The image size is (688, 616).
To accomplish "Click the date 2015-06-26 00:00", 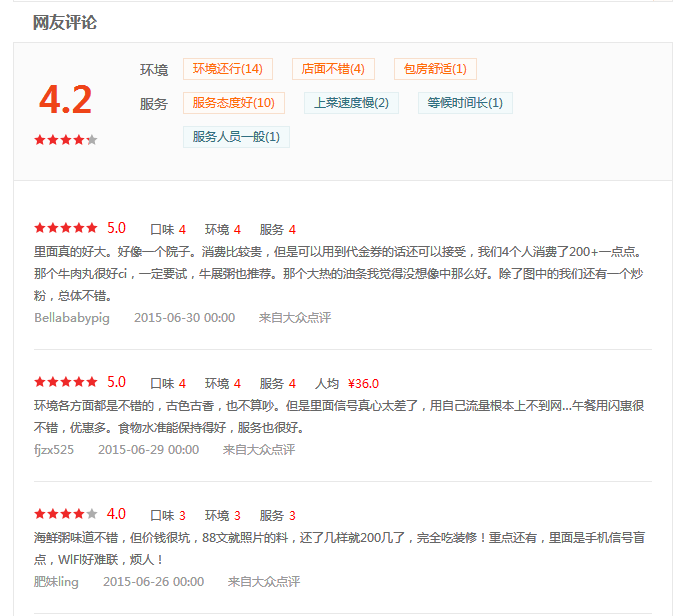I will 154,581.
